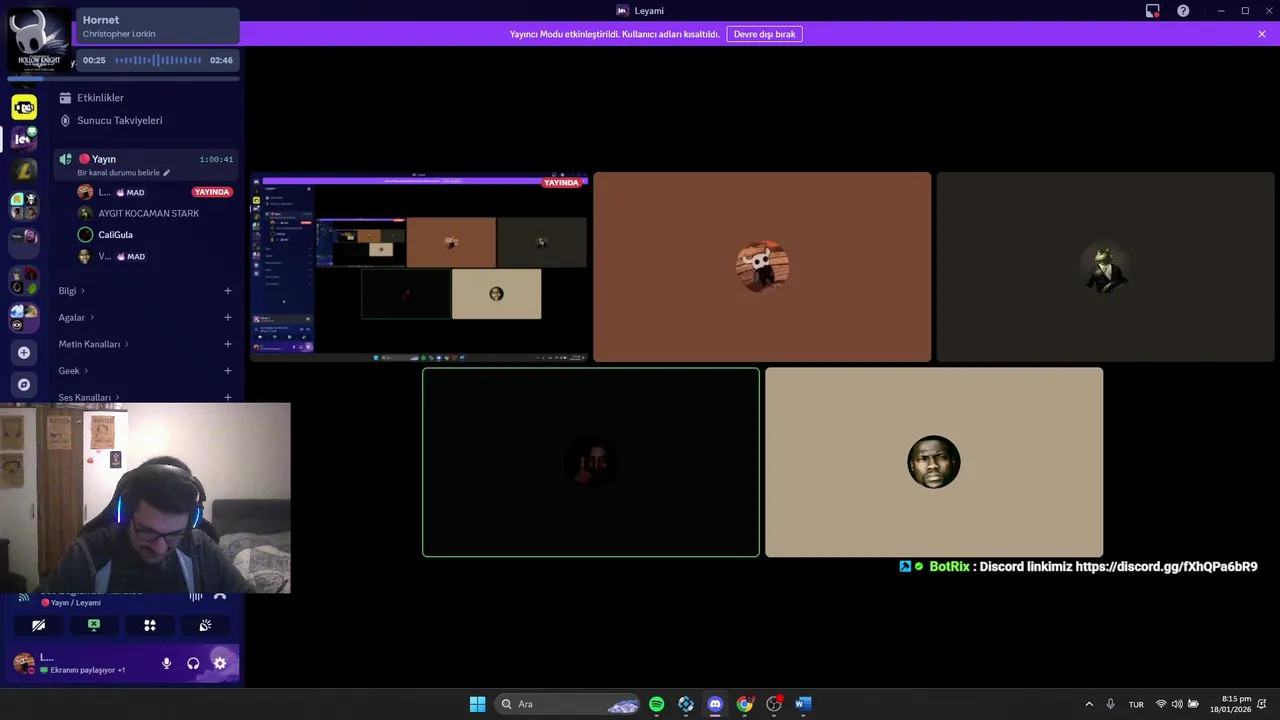Add a channel to Ses Kanalları
The height and width of the screenshot is (720, 1280).
[x=228, y=397]
